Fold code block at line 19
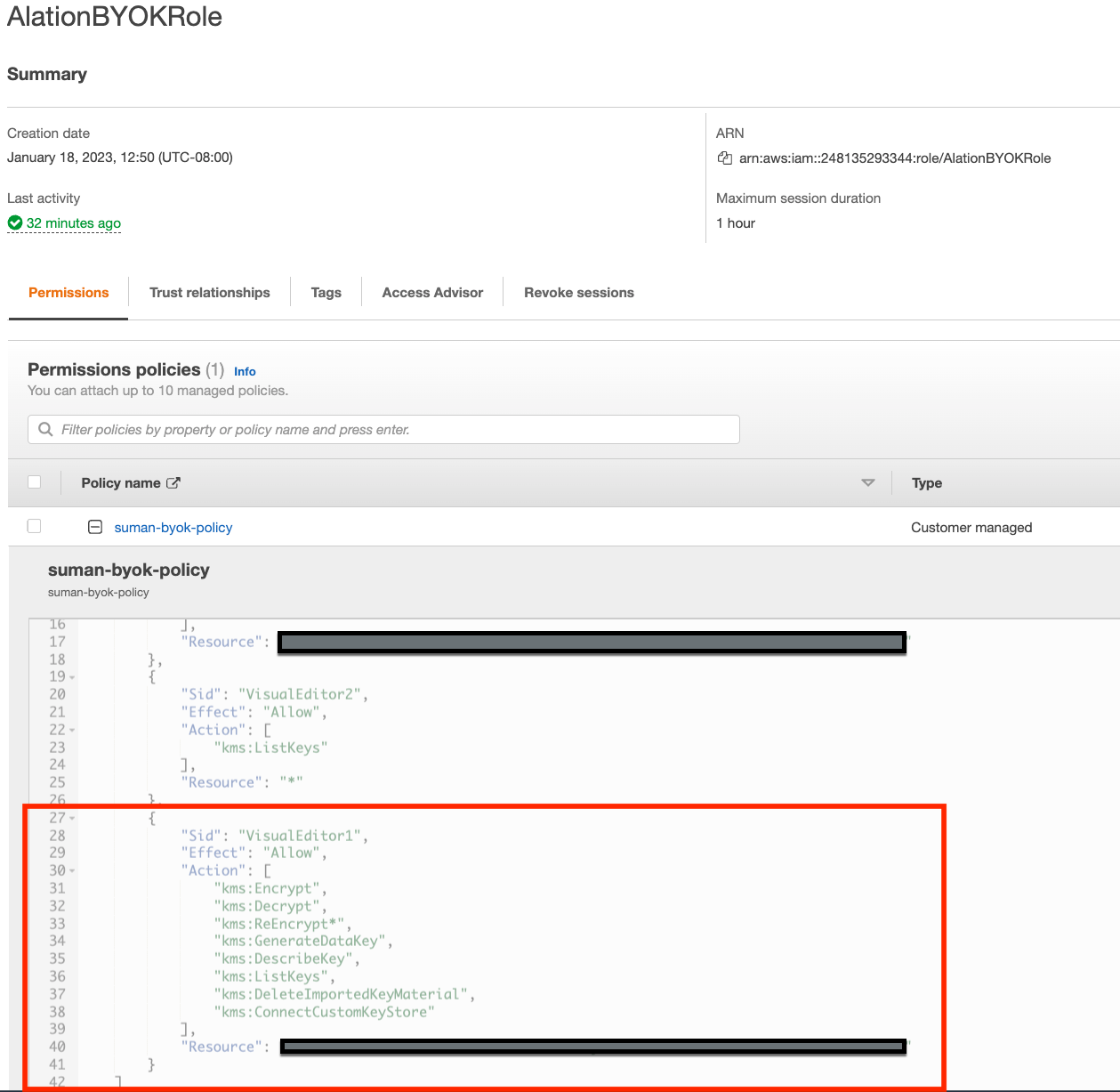 [72, 677]
